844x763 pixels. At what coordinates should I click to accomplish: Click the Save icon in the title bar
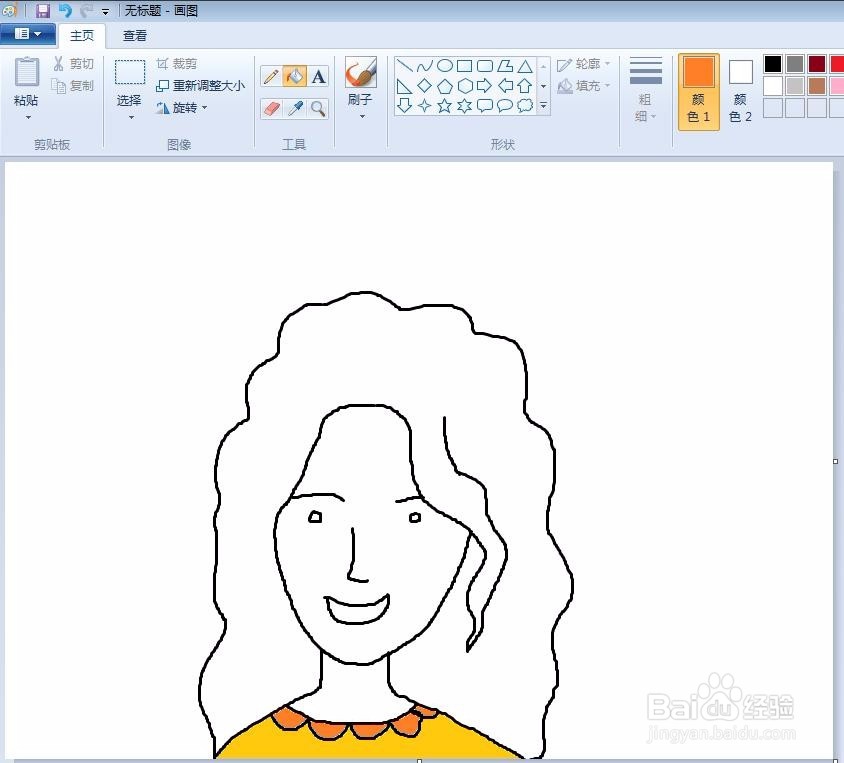41,10
